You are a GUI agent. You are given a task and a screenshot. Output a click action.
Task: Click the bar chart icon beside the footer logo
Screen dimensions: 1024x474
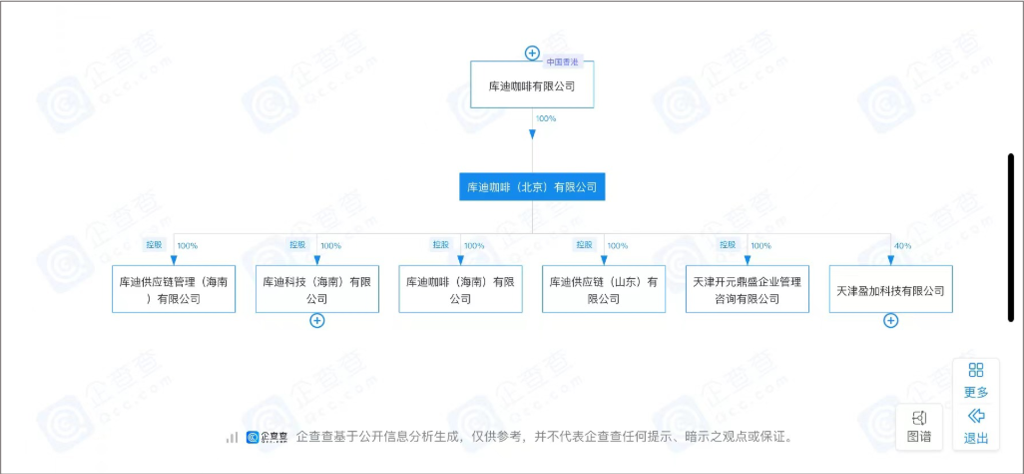(232, 437)
